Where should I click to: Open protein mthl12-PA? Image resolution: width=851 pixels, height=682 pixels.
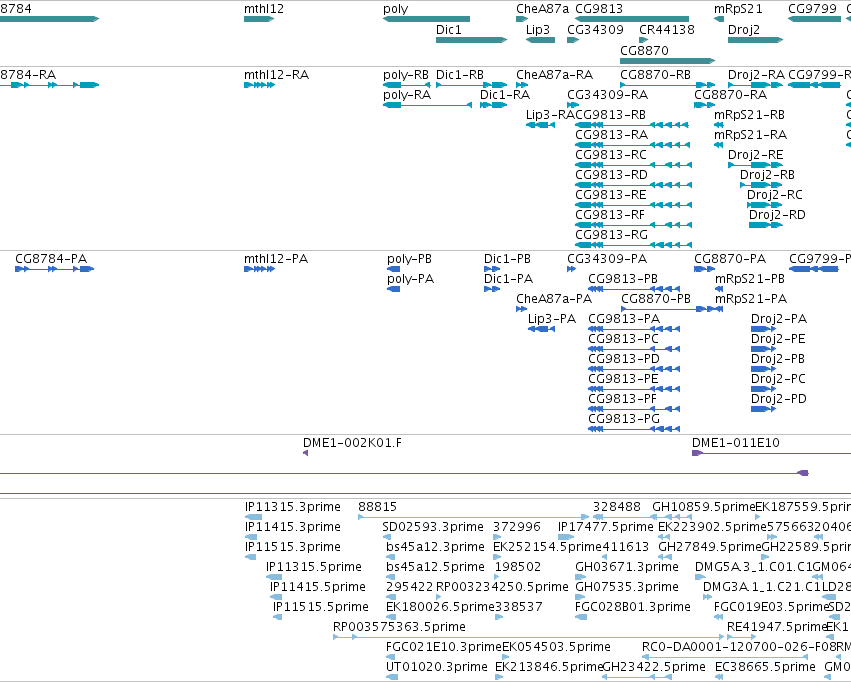point(276,259)
